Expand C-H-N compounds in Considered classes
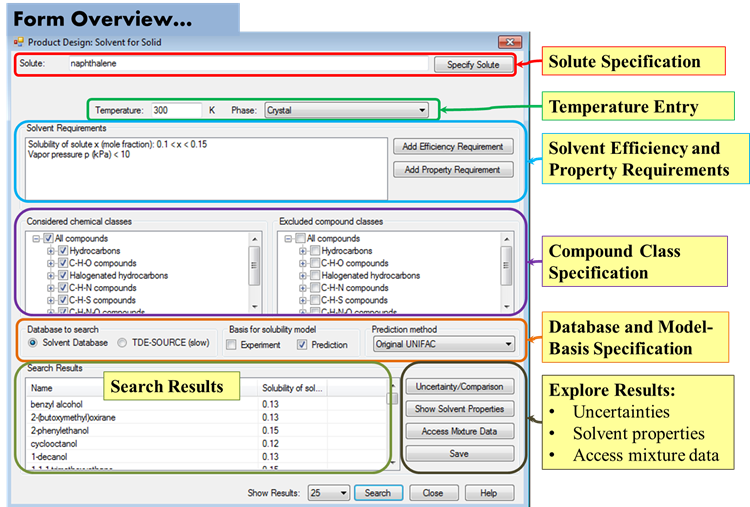 coord(50,288)
